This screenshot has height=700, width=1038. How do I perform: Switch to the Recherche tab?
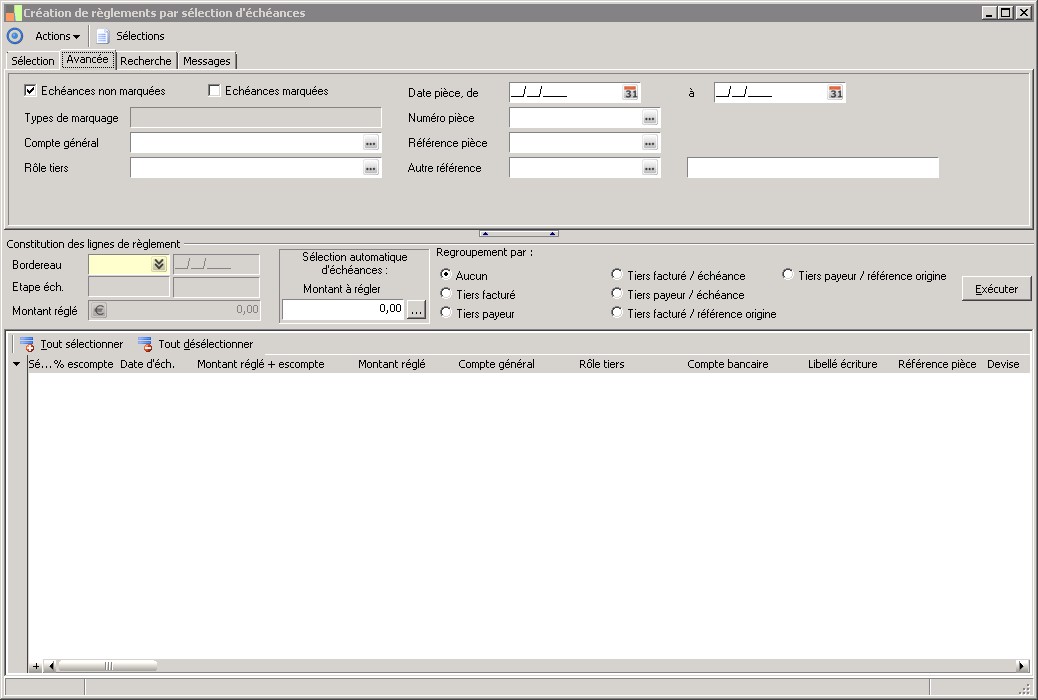pos(146,61)
